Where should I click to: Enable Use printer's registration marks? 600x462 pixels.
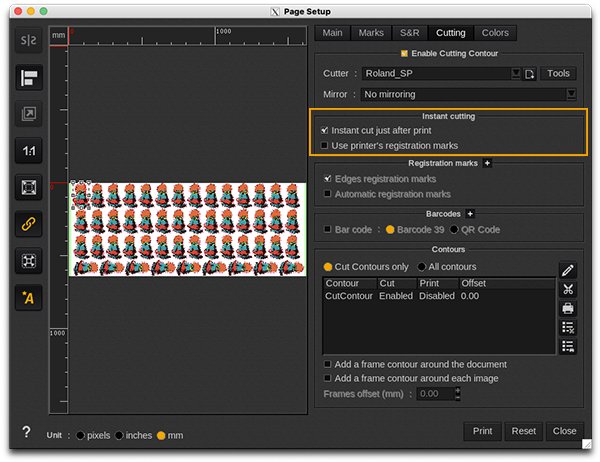(x=324, y=145)
